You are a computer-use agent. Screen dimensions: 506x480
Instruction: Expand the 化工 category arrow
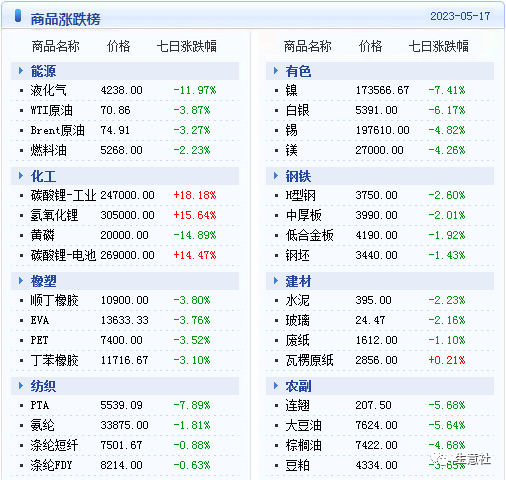[x=21, y=176]
